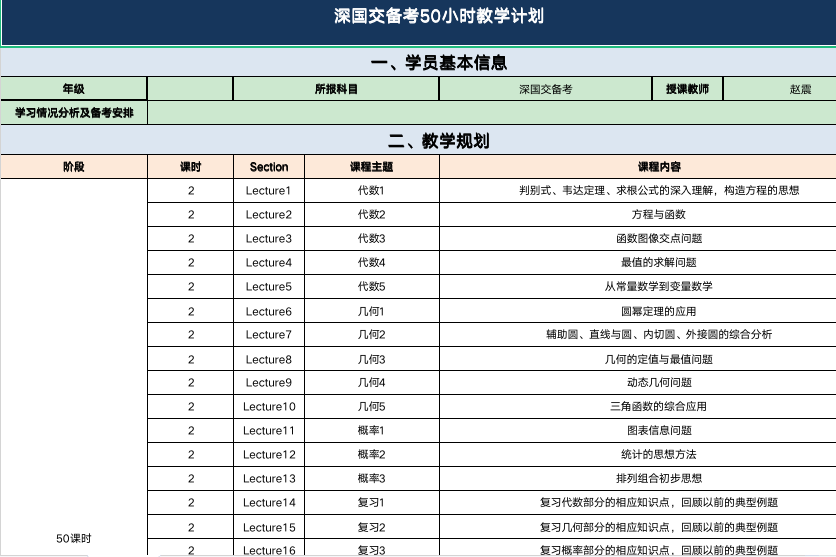The width and height of the screenshot is (836, 557).
Task: Click the content cell 图表信息问题
Action: [638, 430]
